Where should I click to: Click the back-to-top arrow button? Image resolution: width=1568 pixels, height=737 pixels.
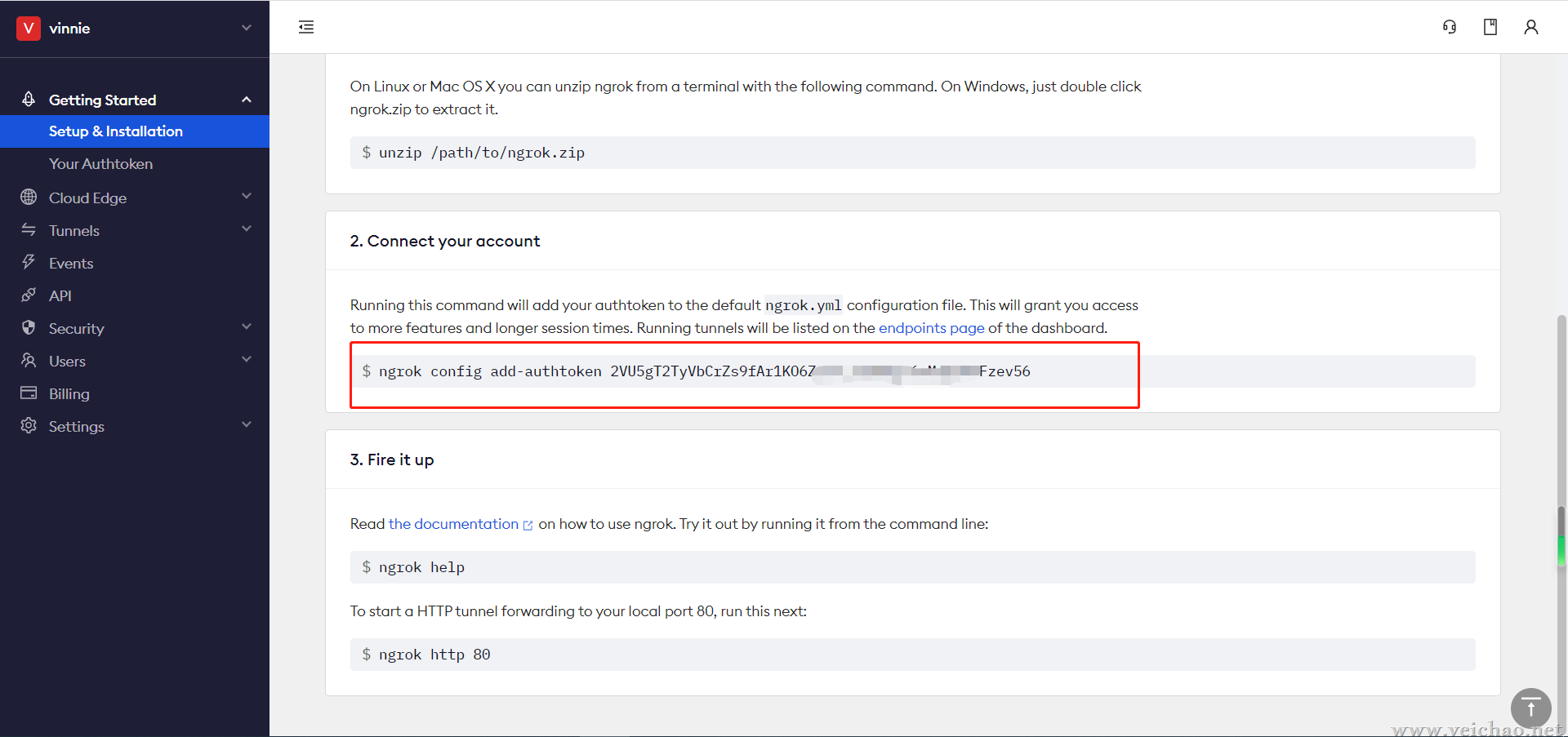pos(1530,708)
